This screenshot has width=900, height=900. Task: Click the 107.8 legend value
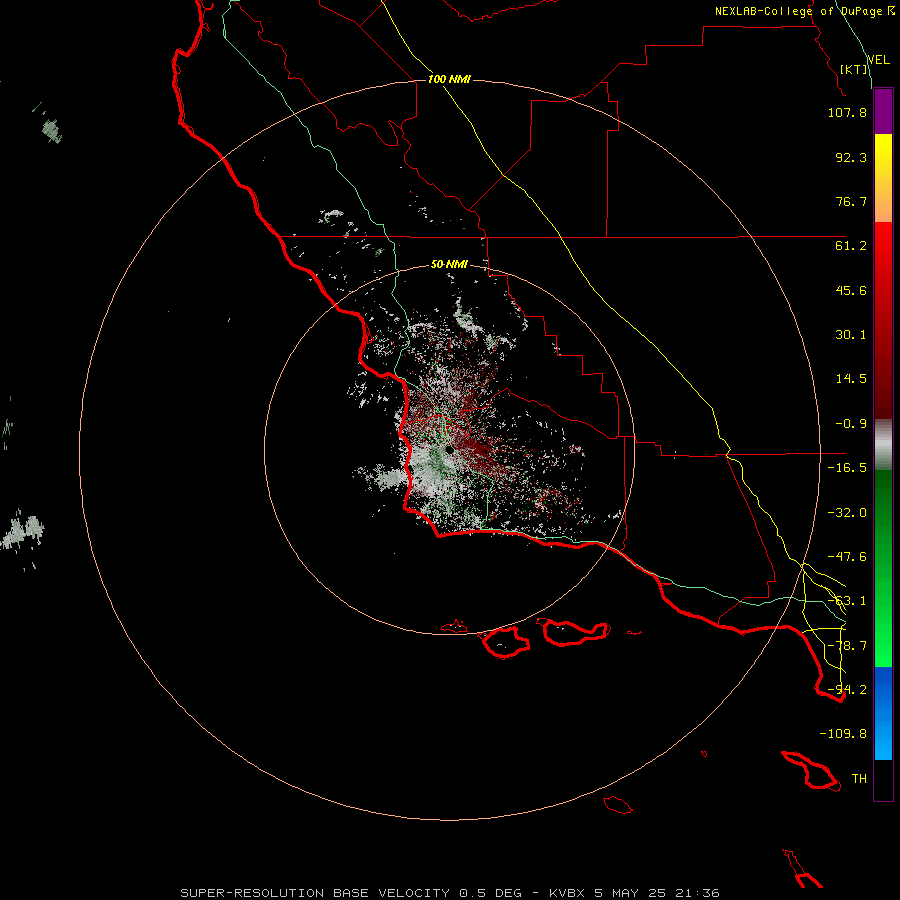point(847,112)
